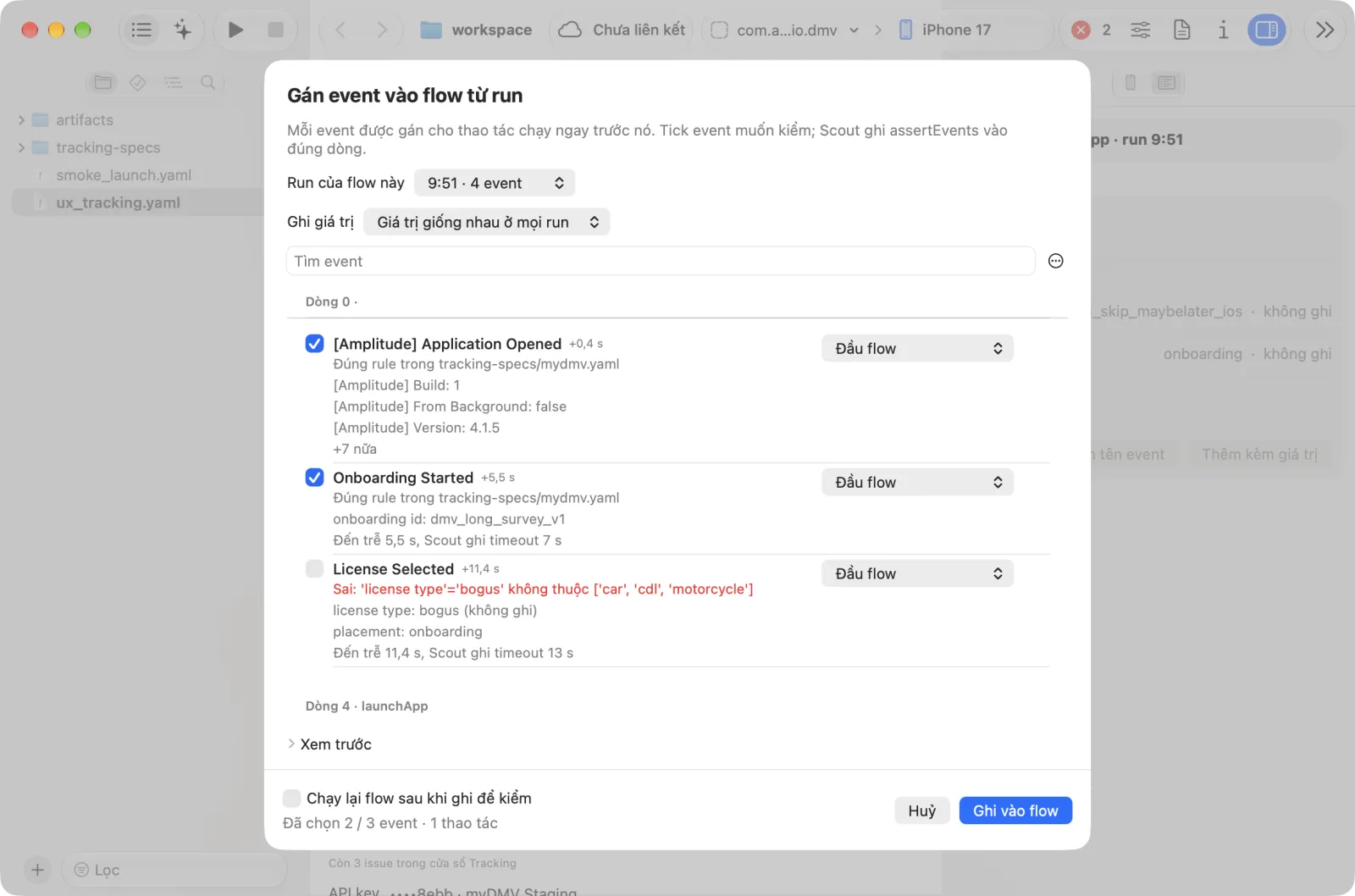Tick the License Selected event checkbox
1355x896 pixels.
314,568
